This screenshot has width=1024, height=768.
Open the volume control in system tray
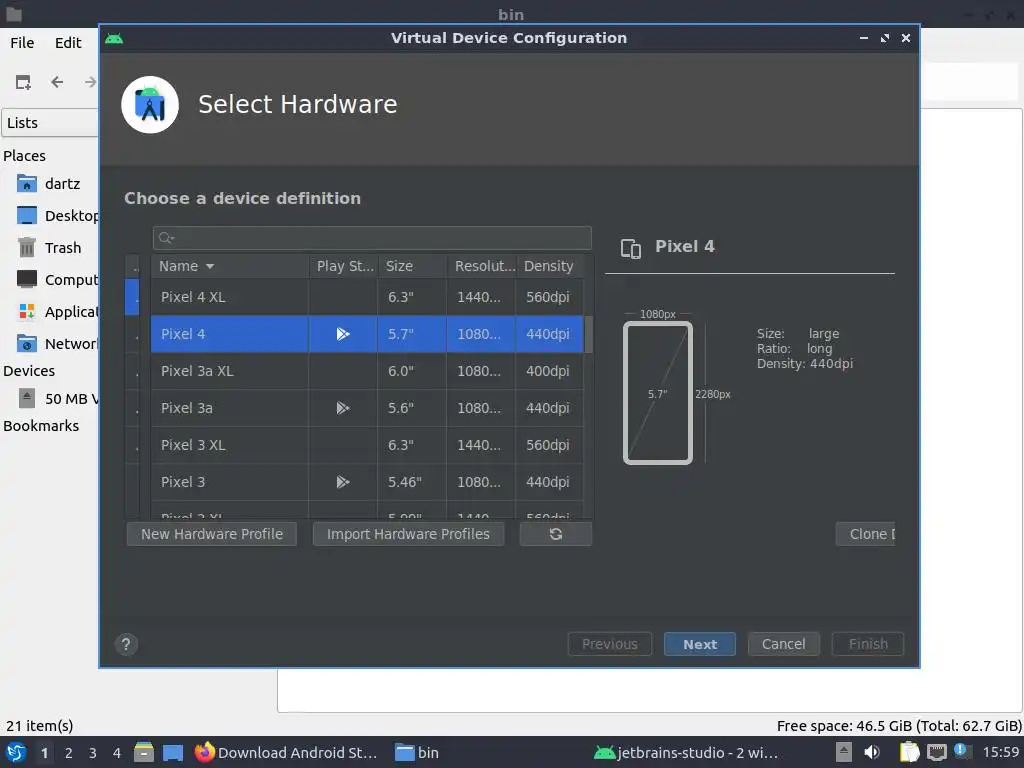click(x=872, y=752)
